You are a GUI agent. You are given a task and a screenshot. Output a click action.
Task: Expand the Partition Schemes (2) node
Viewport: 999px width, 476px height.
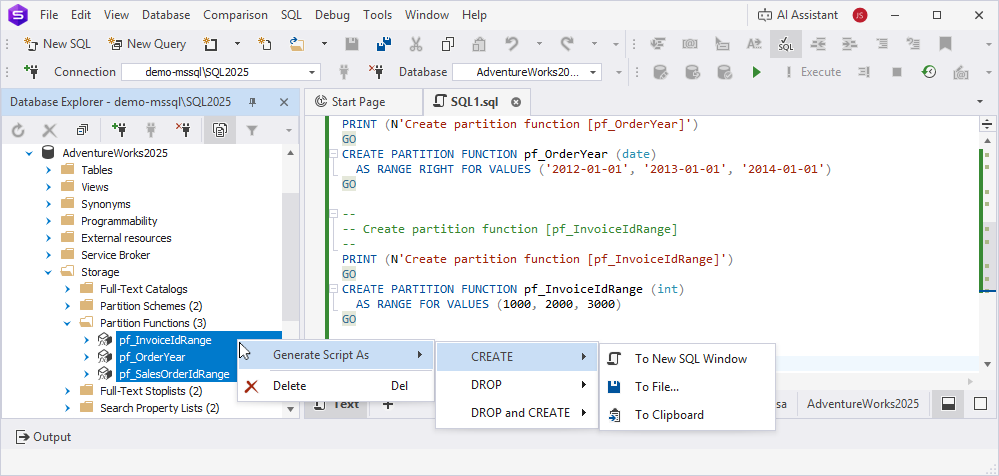click(x=67, y=306)
